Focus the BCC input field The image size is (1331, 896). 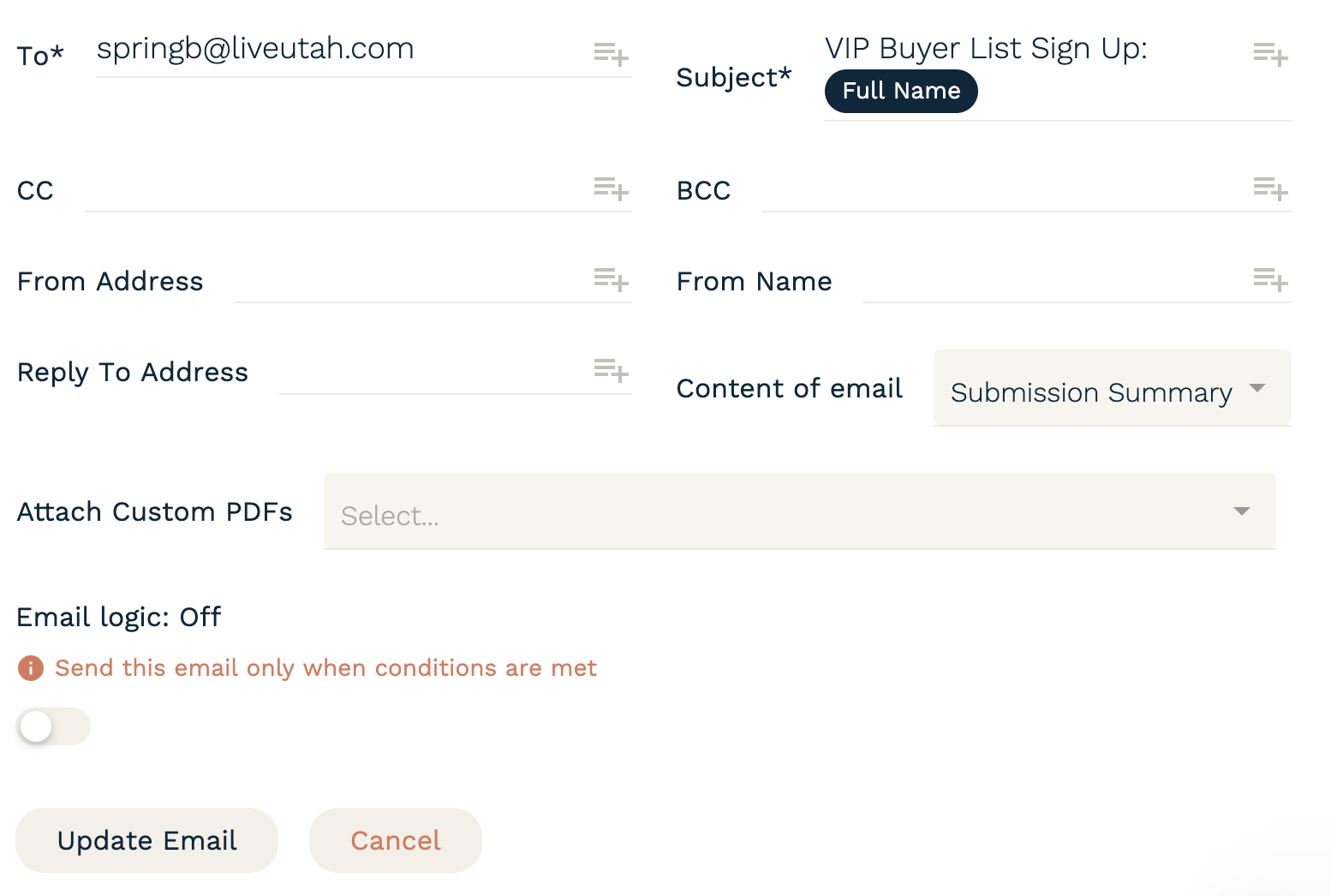pyautogui.click(x=1006, y=190)
